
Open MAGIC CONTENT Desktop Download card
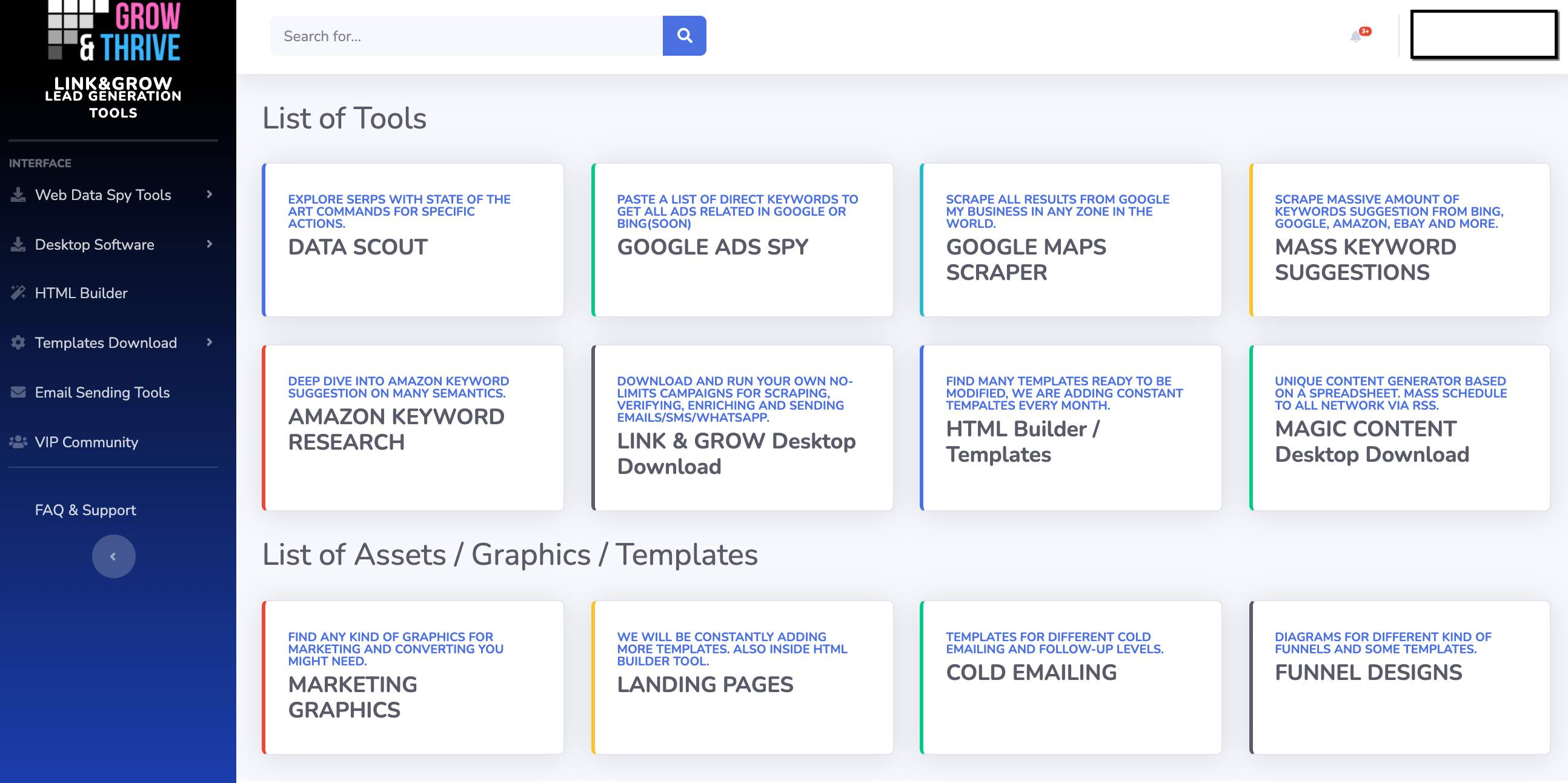click(x=1400, y=428)
